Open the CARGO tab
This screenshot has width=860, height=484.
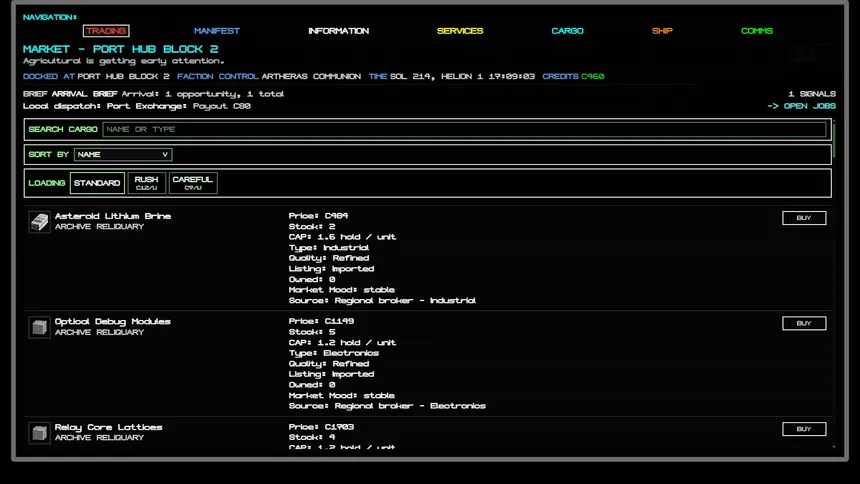point(567,31)
